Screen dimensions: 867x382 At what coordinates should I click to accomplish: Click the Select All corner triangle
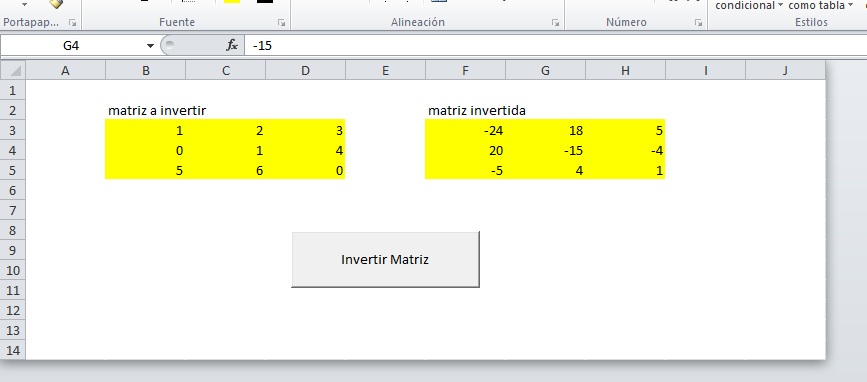pos(13,70)
